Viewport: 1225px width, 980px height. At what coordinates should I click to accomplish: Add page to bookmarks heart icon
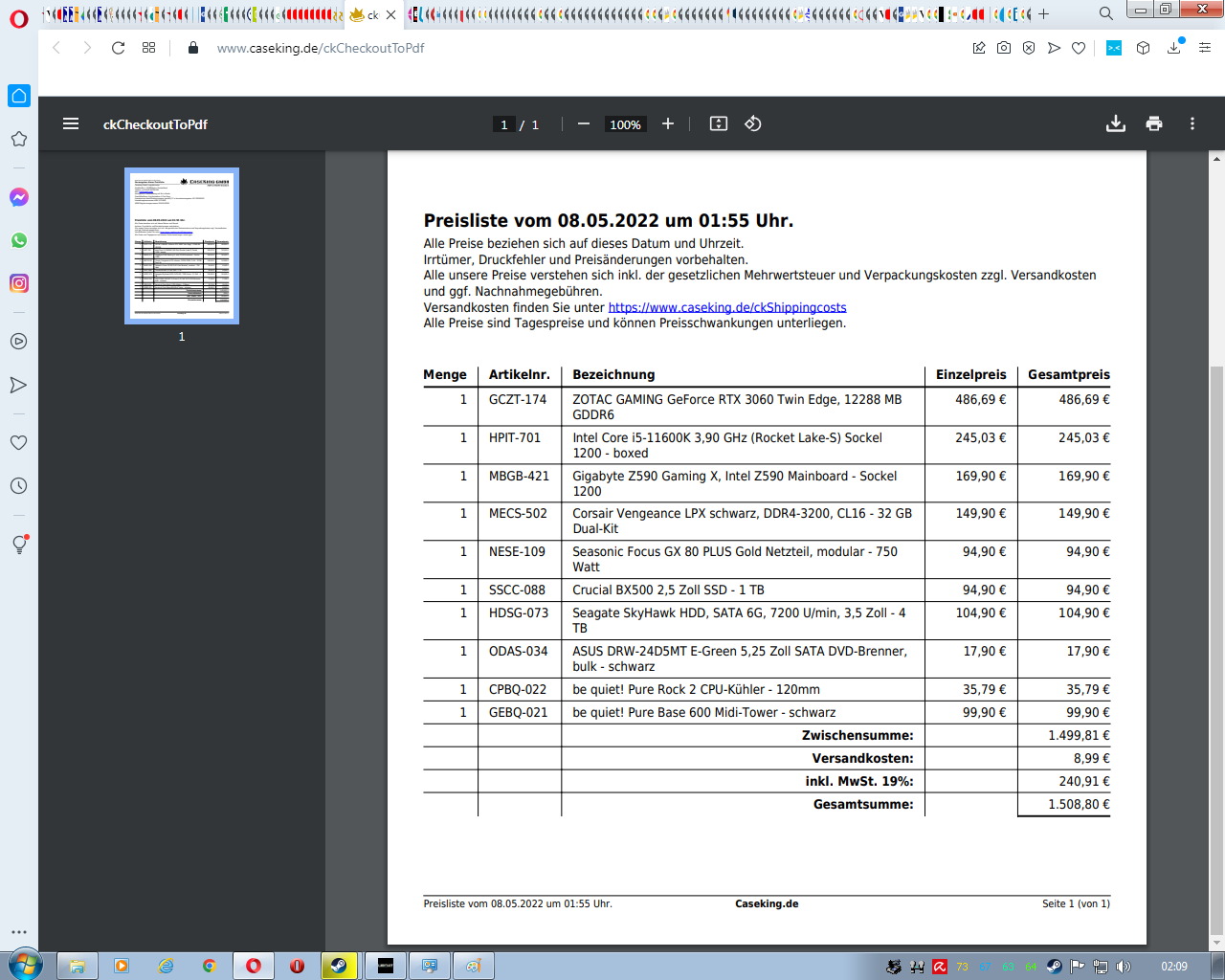pyautogui.click(x=1079, y=48)
